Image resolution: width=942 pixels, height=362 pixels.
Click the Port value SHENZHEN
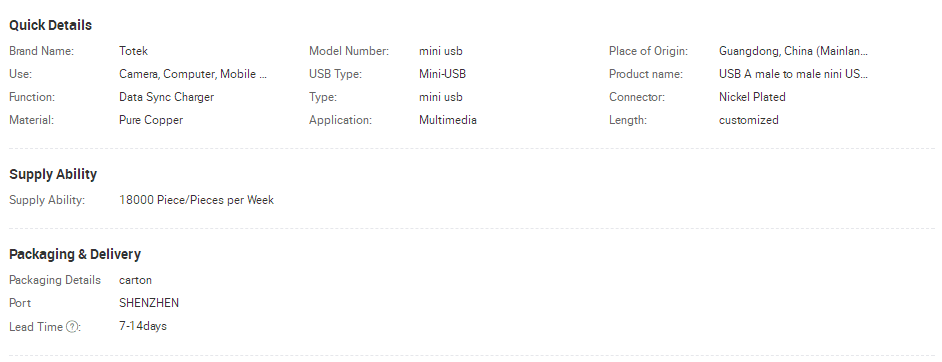click(x=149, y=303)
